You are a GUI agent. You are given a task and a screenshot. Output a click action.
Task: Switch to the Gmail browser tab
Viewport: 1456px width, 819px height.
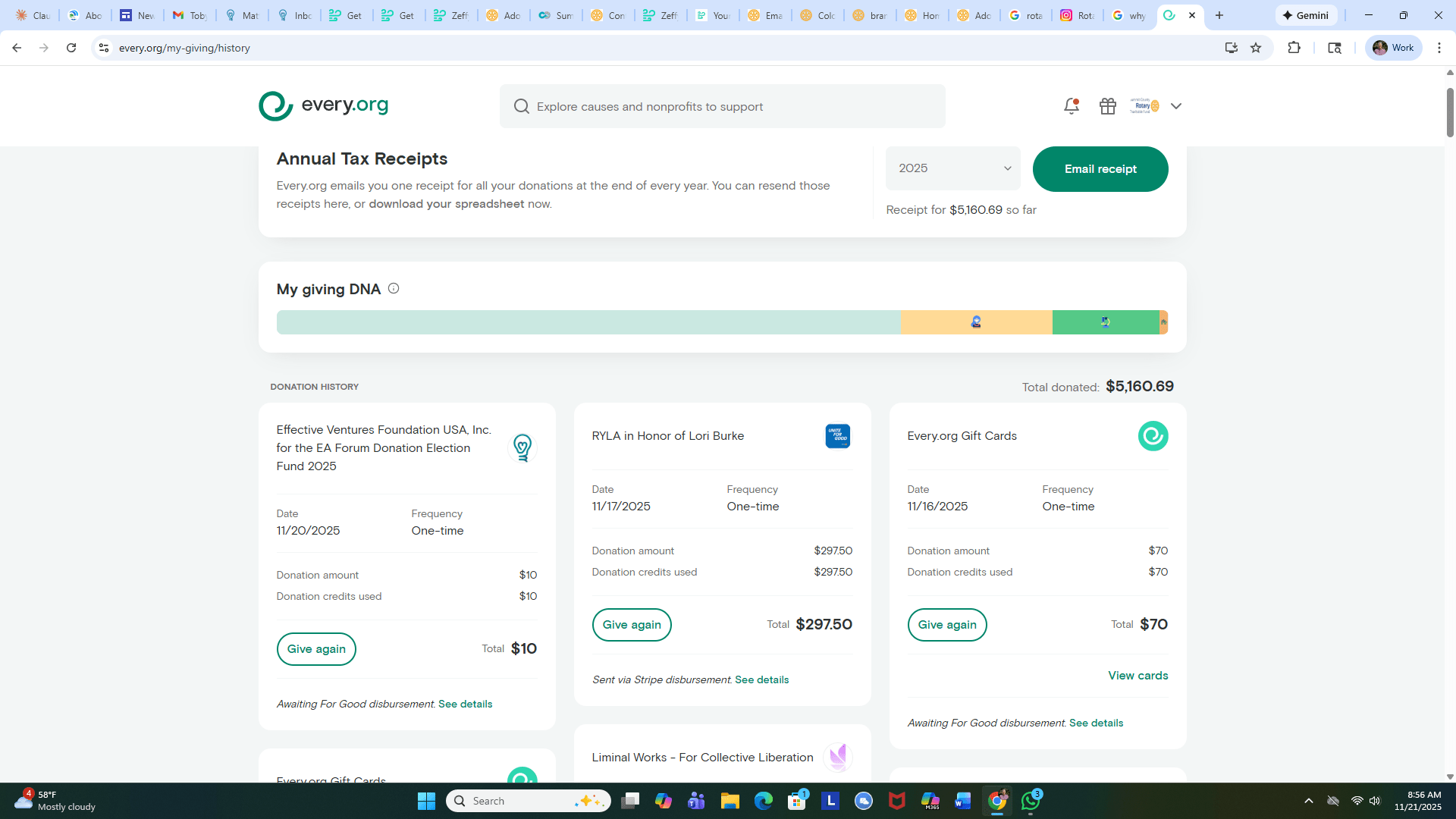tap(190, 15)
